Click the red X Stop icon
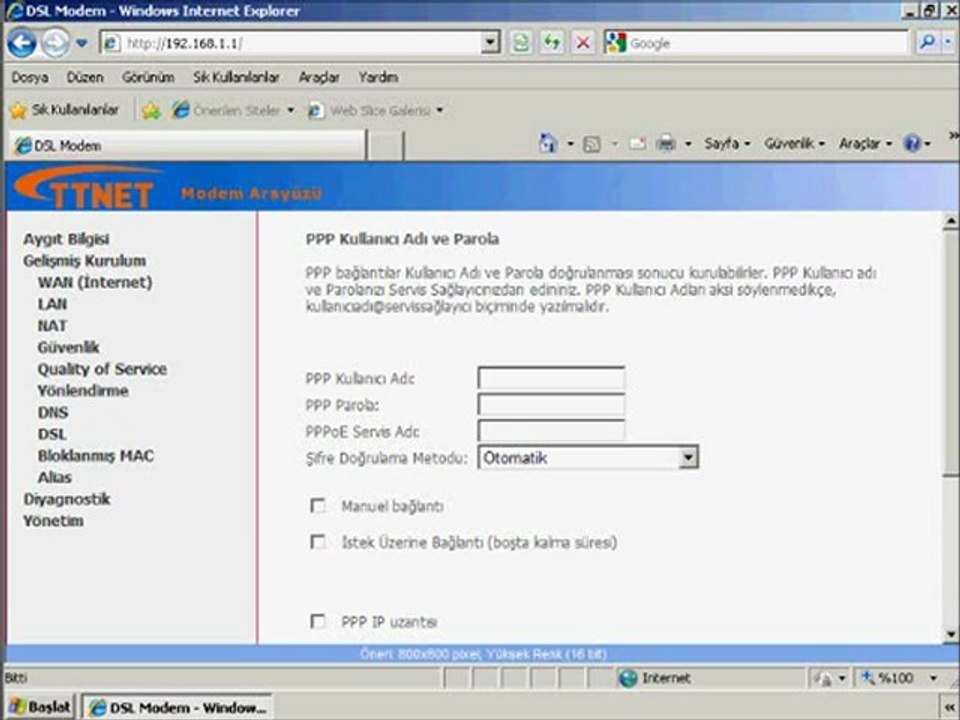 (x=583, y=43)
